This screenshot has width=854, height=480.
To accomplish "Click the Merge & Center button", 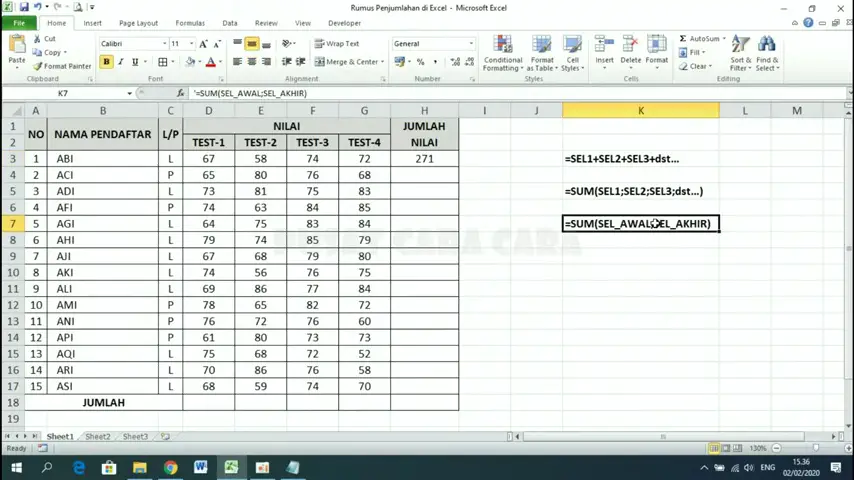I will coord(347,62).
